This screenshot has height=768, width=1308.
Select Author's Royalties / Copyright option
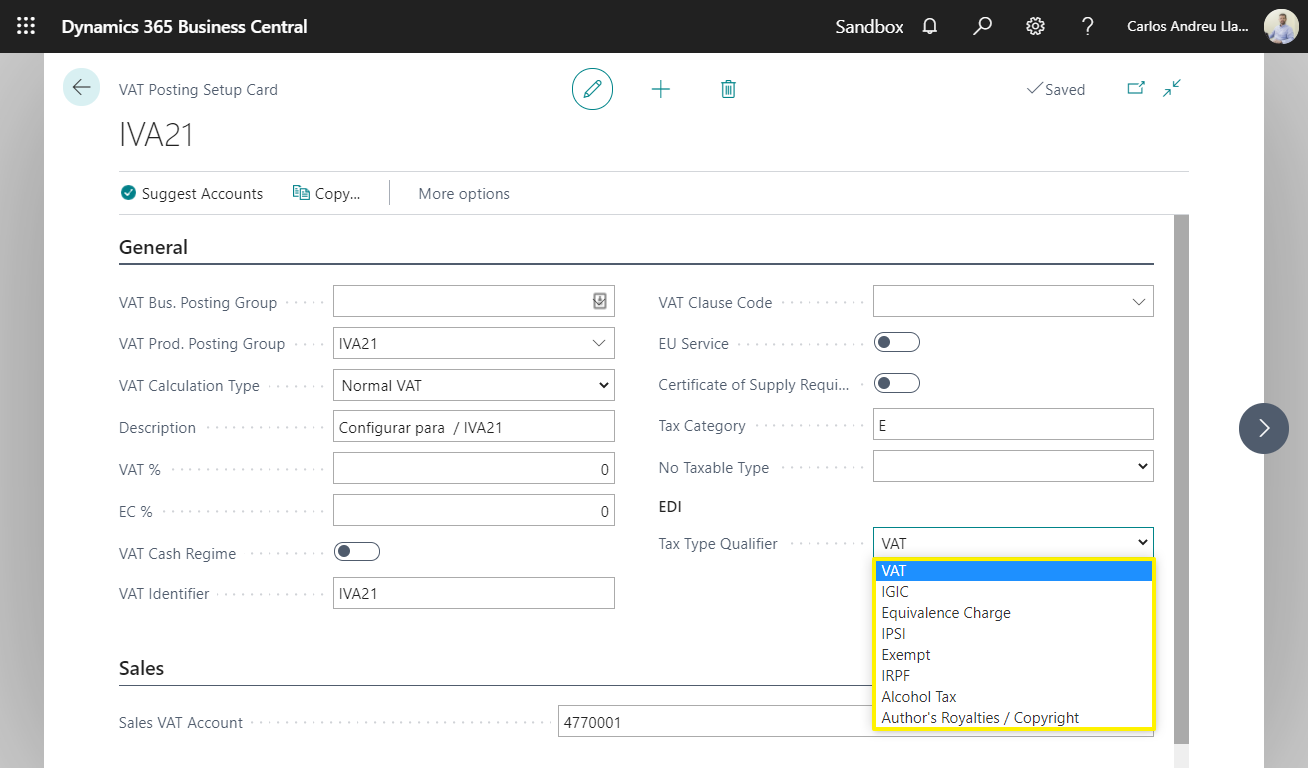(x=1013, y=718)
